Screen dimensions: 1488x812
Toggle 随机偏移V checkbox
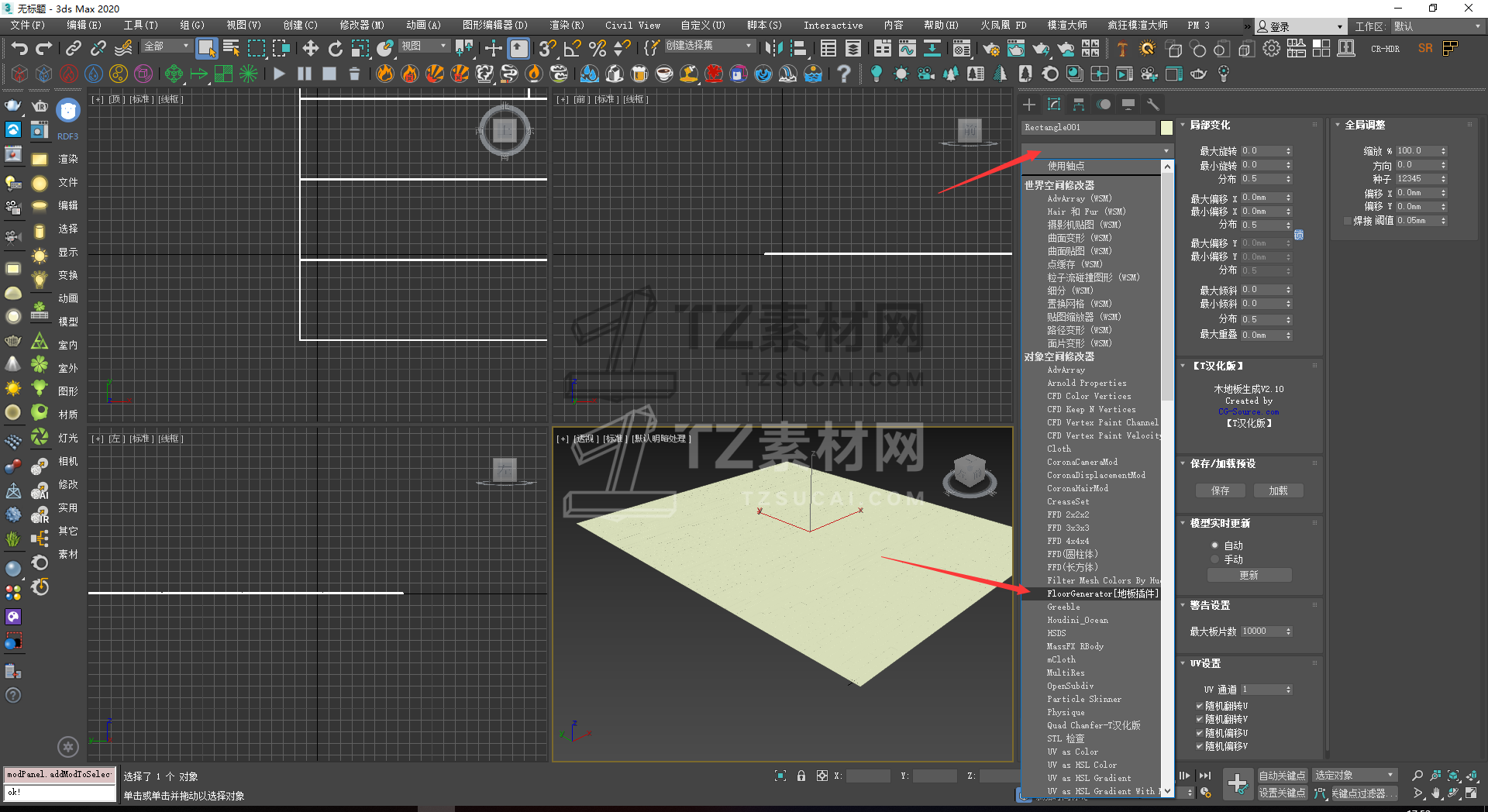pyautogui.click(x=1200, y=746)
